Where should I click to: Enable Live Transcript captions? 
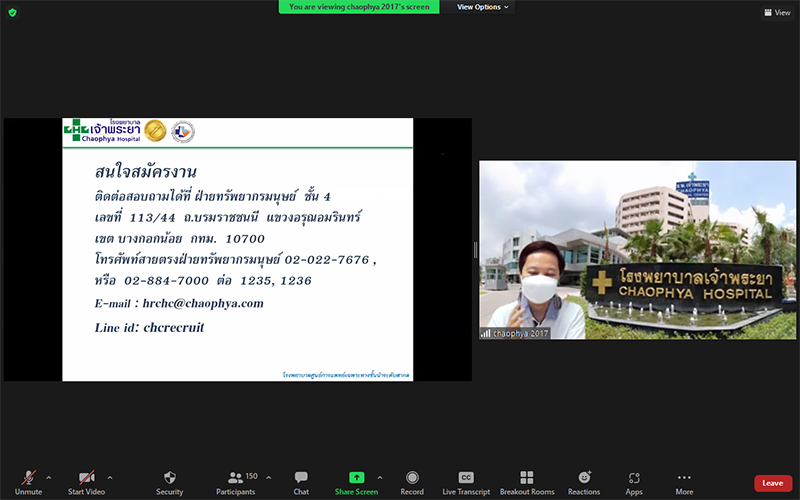click(x=466, y=483)
